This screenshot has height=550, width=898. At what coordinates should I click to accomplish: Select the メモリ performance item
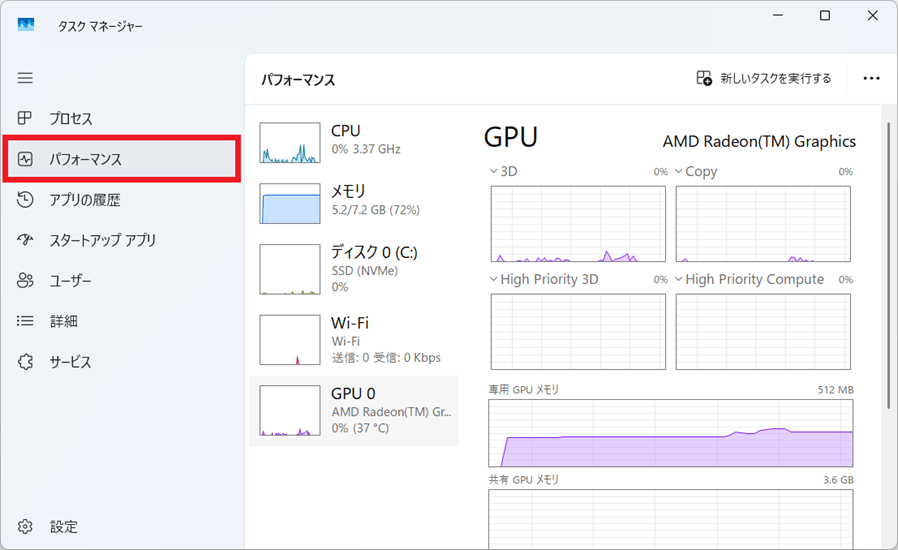pyautogui.click(x=353, y=201)
